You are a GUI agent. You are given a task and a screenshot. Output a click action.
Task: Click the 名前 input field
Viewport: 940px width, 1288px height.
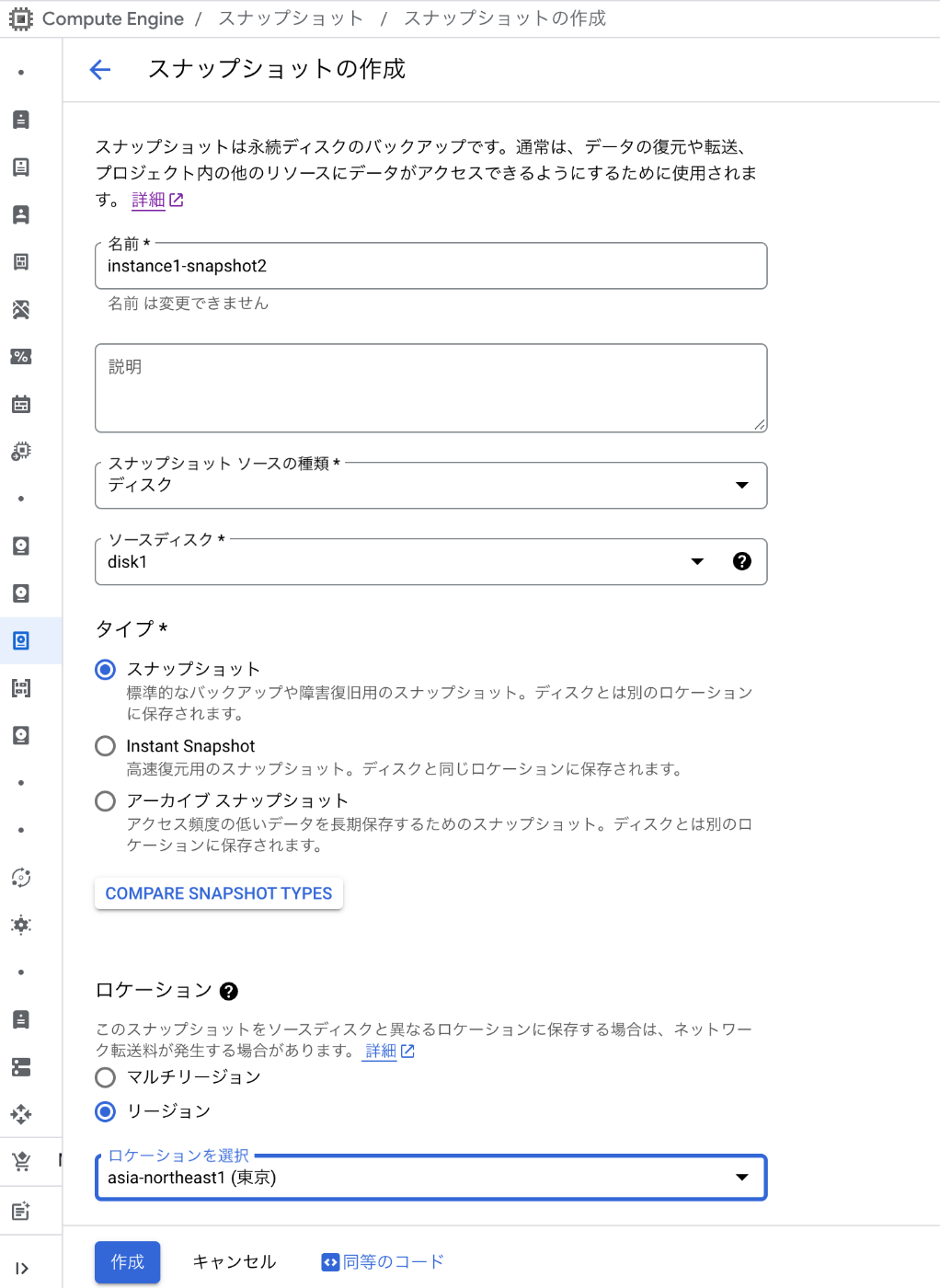pyautogui.click(x=431, y=266)
